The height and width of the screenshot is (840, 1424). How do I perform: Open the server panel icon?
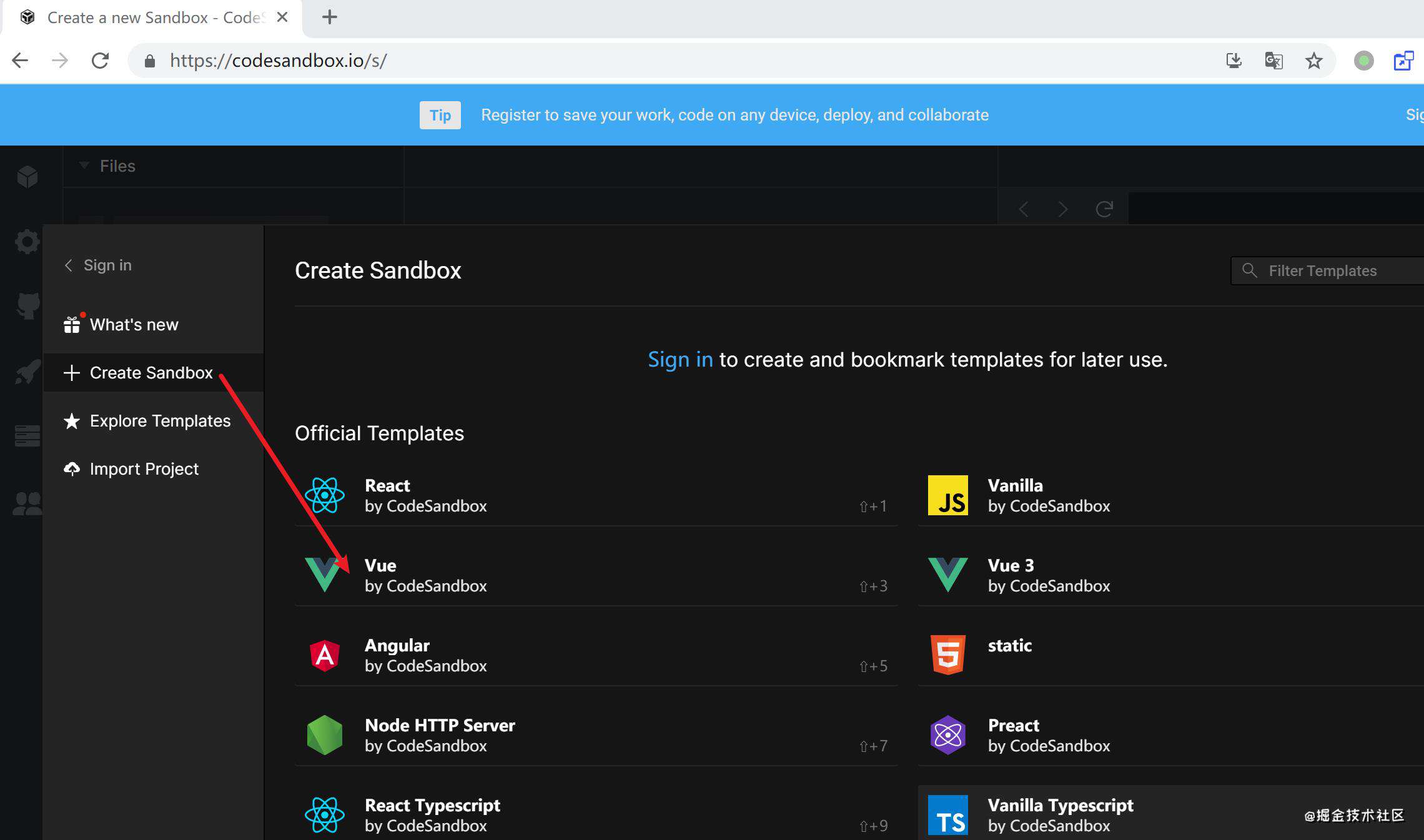point(27,436)
